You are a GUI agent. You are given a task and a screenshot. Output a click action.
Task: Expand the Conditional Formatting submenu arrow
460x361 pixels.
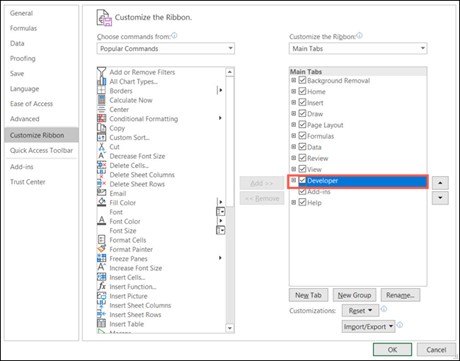pyautogui.click(x=220, y=118)
